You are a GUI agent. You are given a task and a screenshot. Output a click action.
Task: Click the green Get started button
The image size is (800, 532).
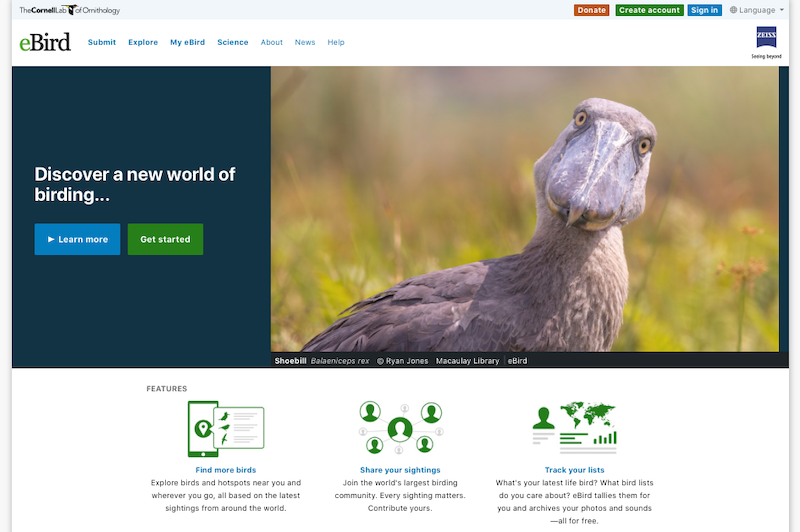tap(165, 239)
